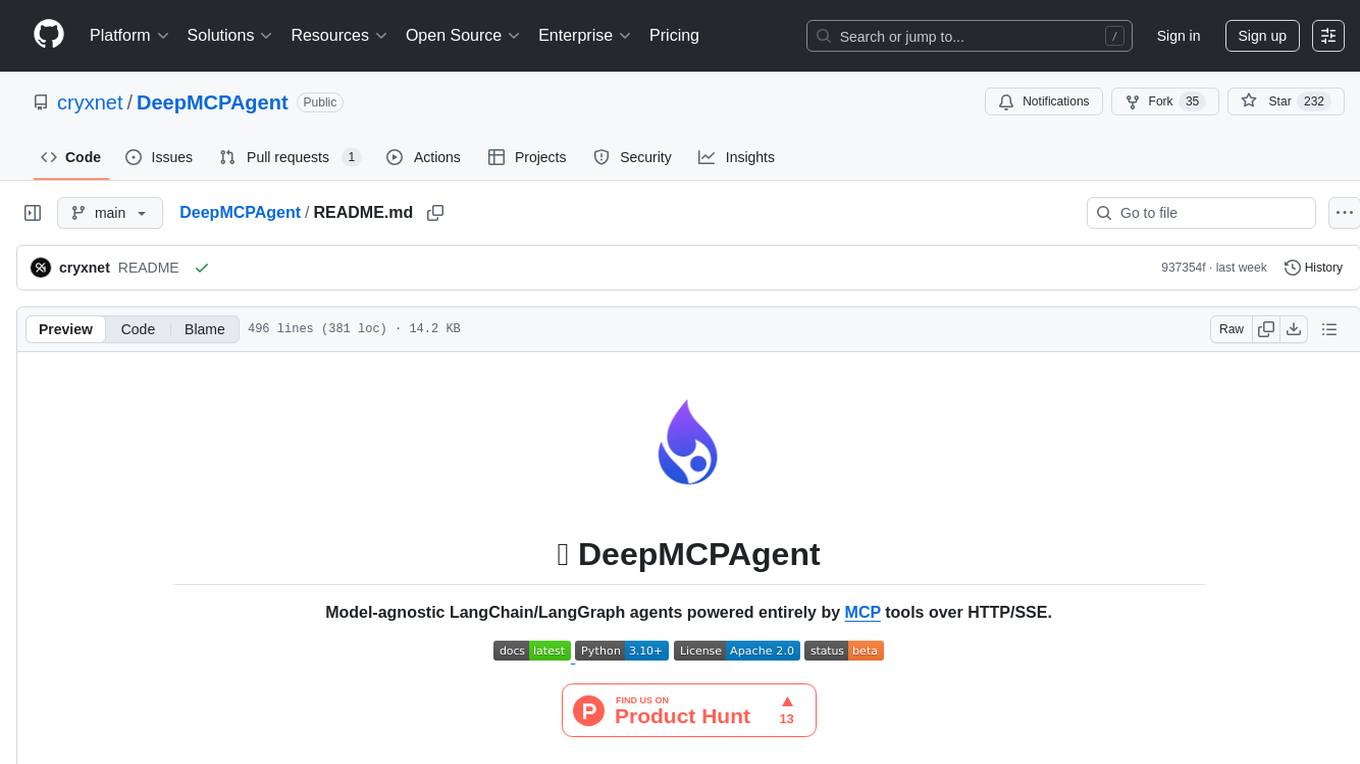Focus the Search or jump to field
Screen dimensions: 1360x764
969,36
